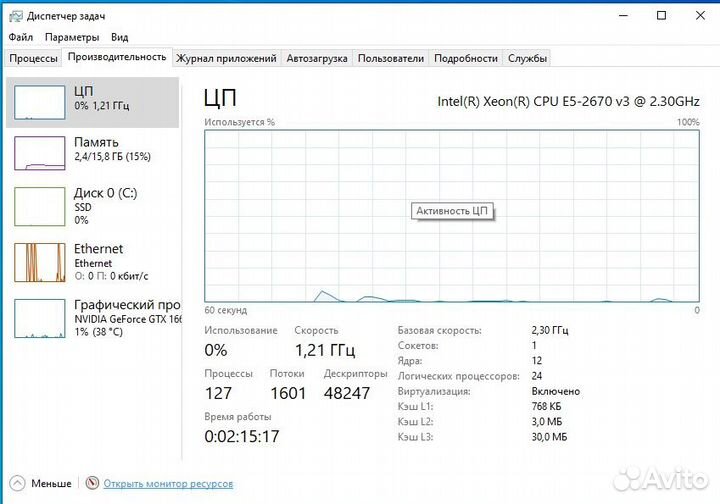
Task: Open the Параметры menu
Action: pyautogui.click(x=72, y=37)
